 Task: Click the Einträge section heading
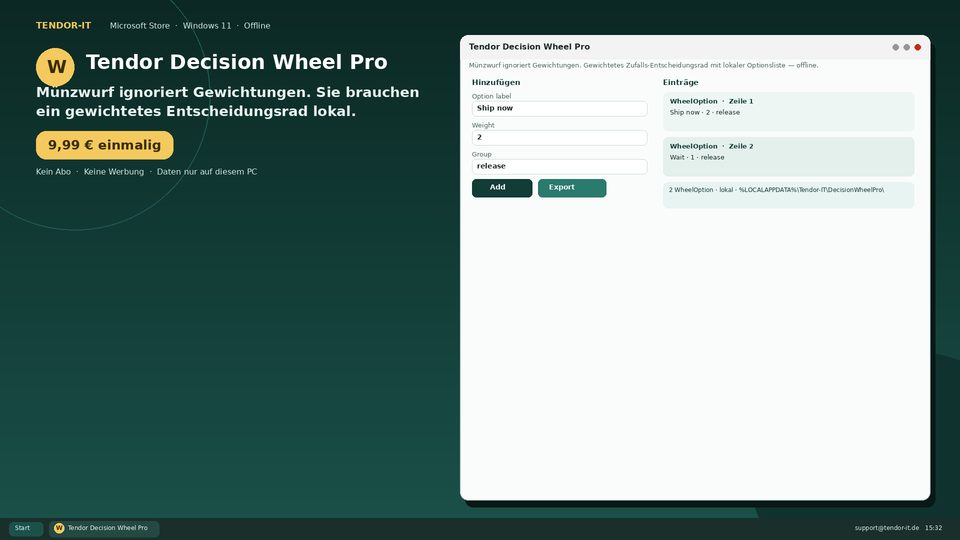[680, 82]
